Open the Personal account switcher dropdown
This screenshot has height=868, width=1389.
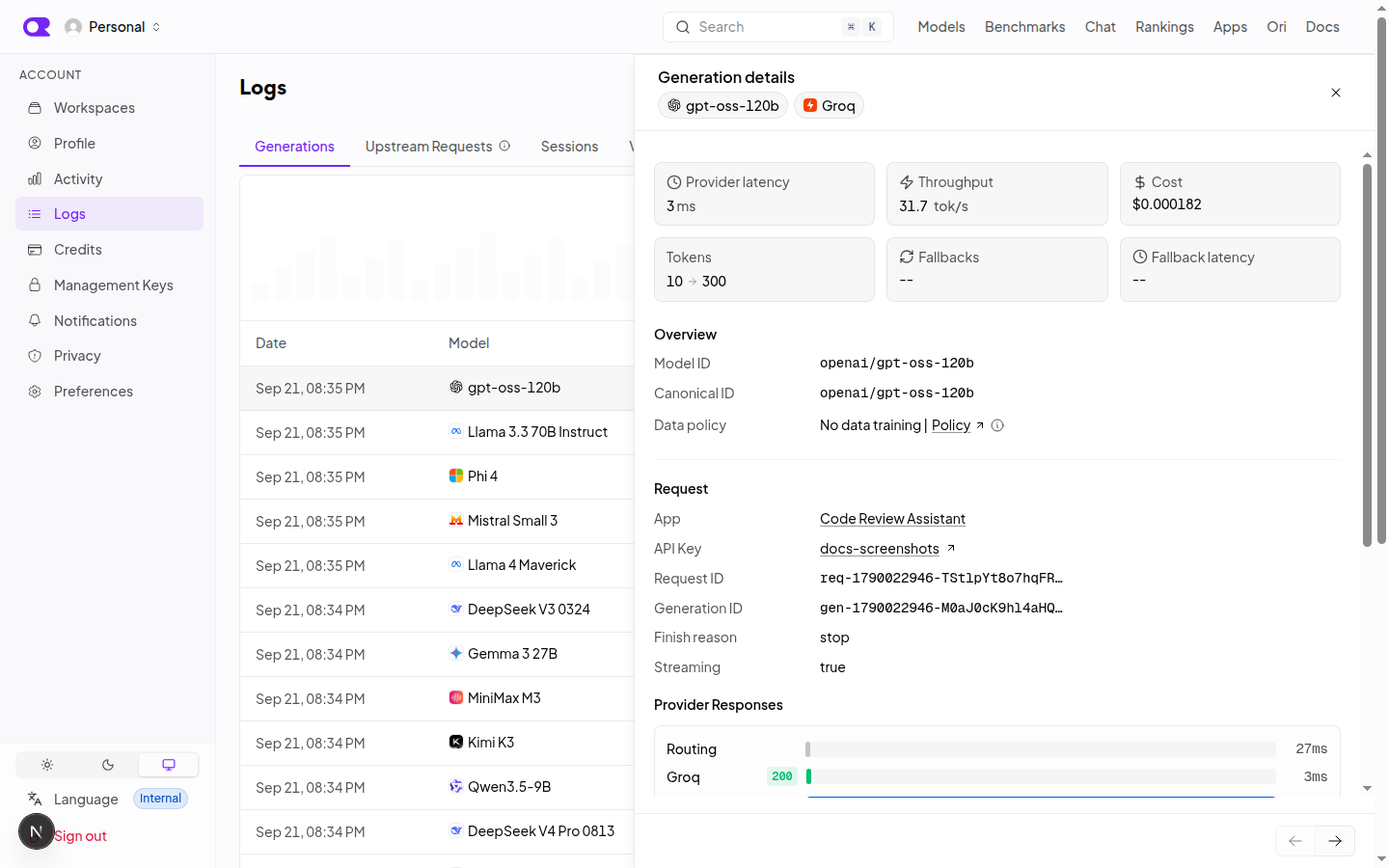pyautogui.click(x=113, y=27)
